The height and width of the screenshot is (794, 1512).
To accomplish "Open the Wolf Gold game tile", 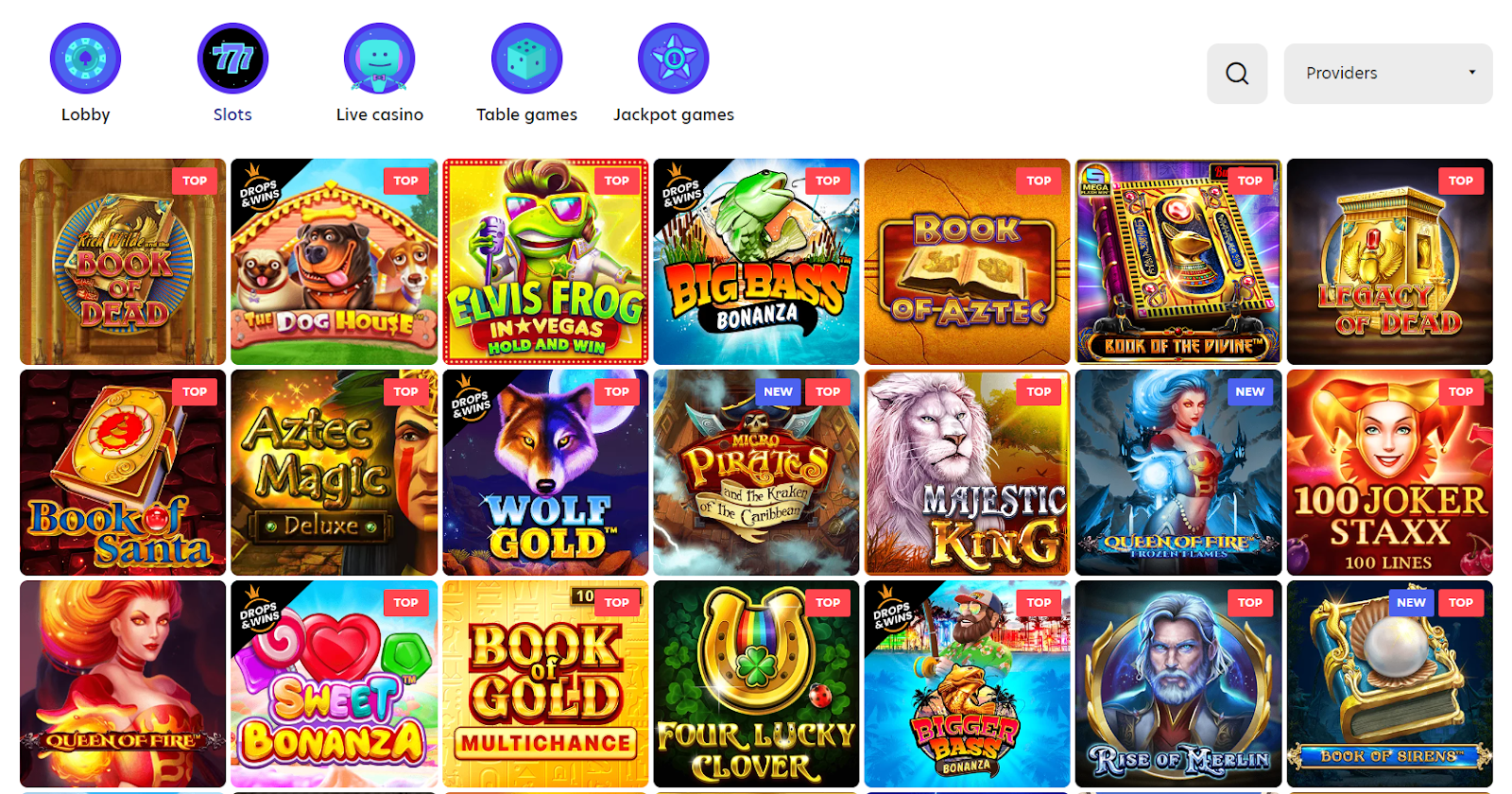I will [545, 473].
